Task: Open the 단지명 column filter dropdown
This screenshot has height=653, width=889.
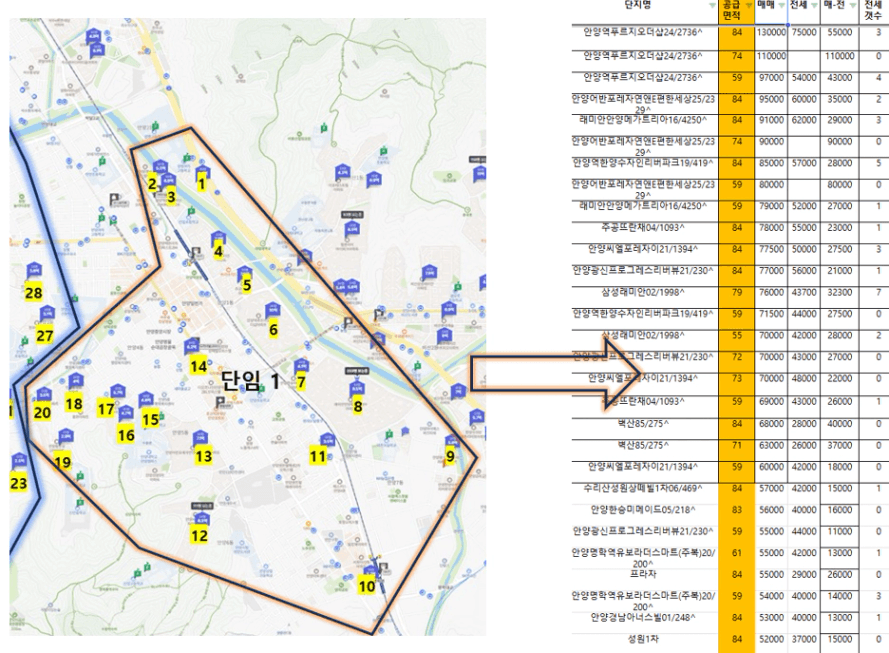Action: tap(710, 5)
